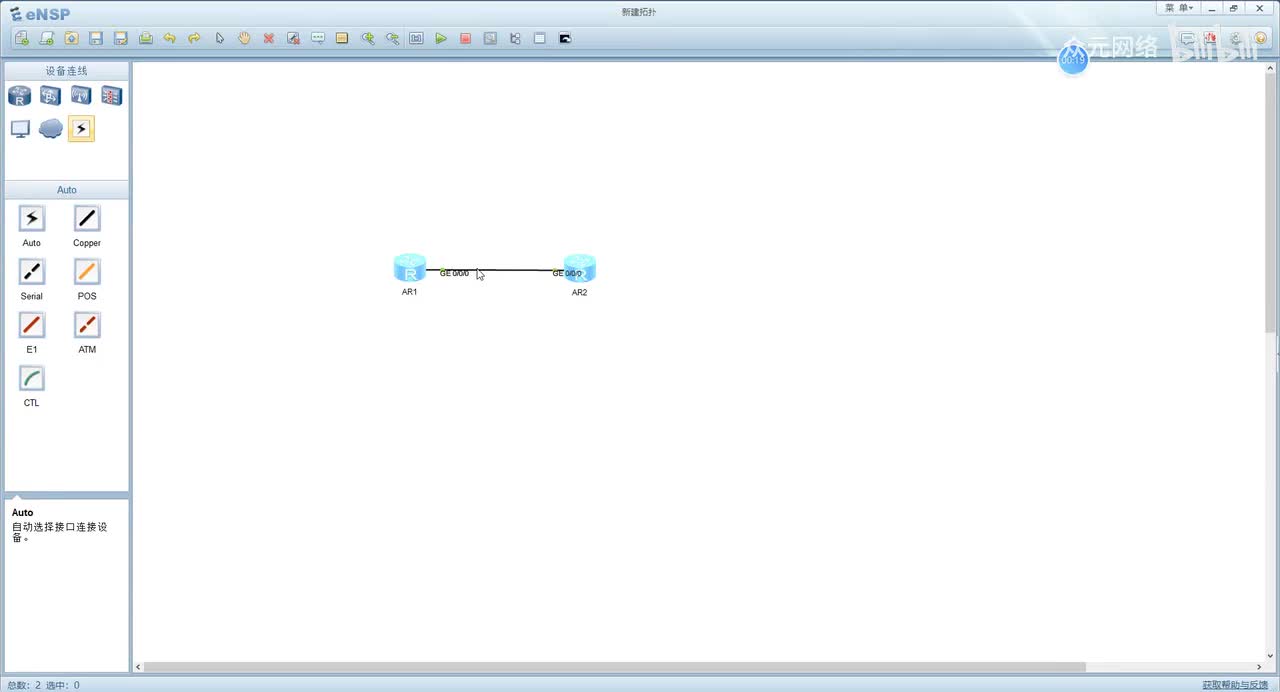Screen dimensions: 1280x692
Task: Select the PC terminal device category
Action: click(x=20, y=129)
